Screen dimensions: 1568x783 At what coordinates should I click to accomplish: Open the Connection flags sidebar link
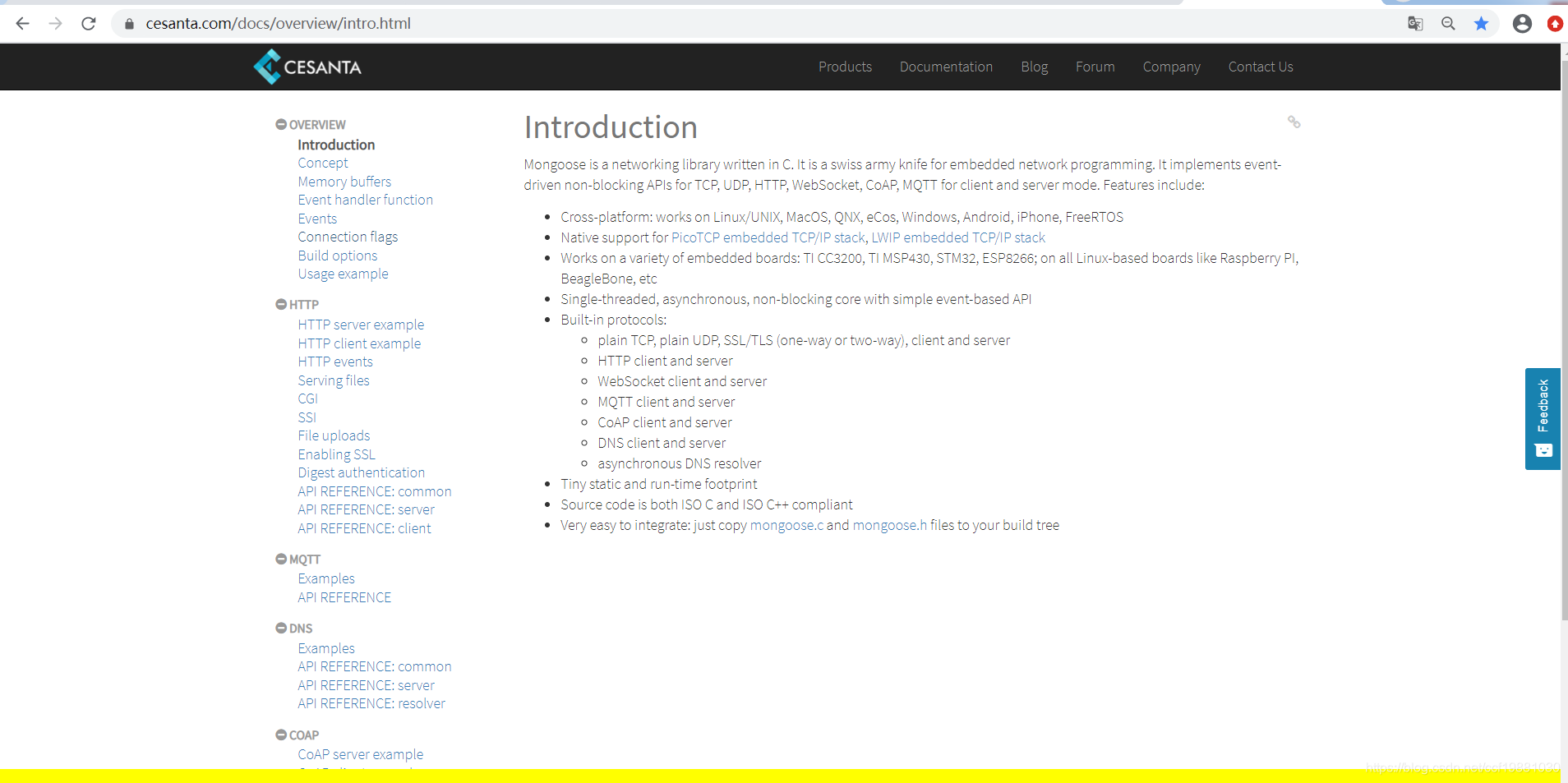(347, 237)
